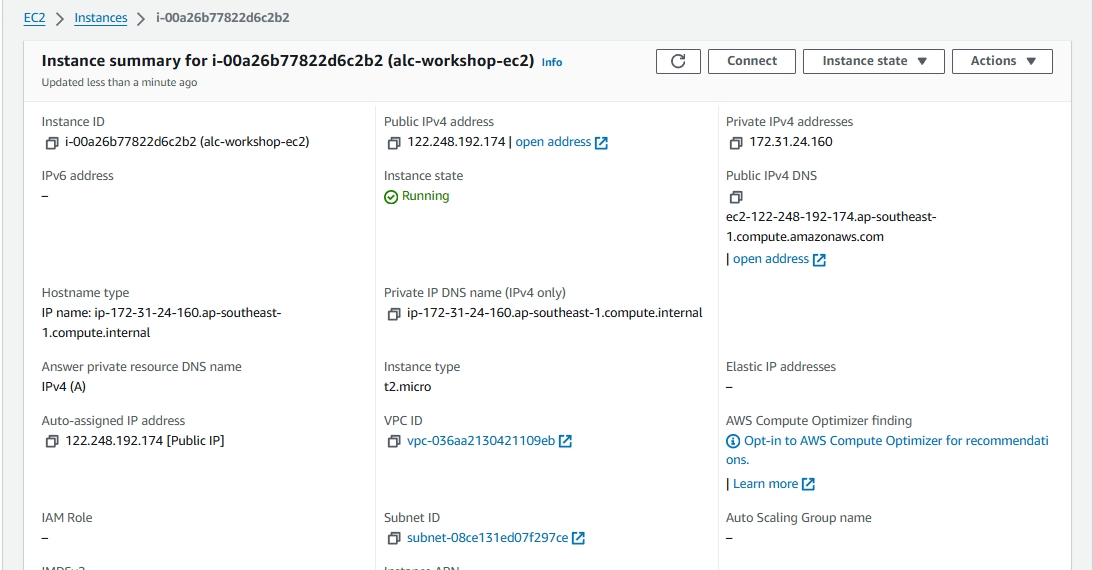Copy the Instance ID value
Image resolution: width=1093 pixels, height=570 pixels.
[52, 143]
